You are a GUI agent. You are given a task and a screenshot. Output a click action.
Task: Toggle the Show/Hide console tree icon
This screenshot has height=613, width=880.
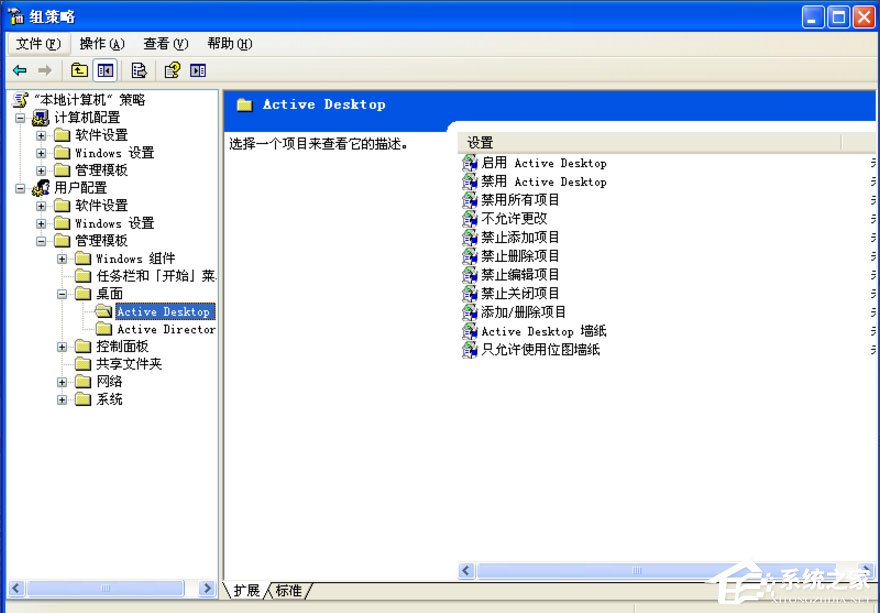pyautogui.click(x=107, y=70)
